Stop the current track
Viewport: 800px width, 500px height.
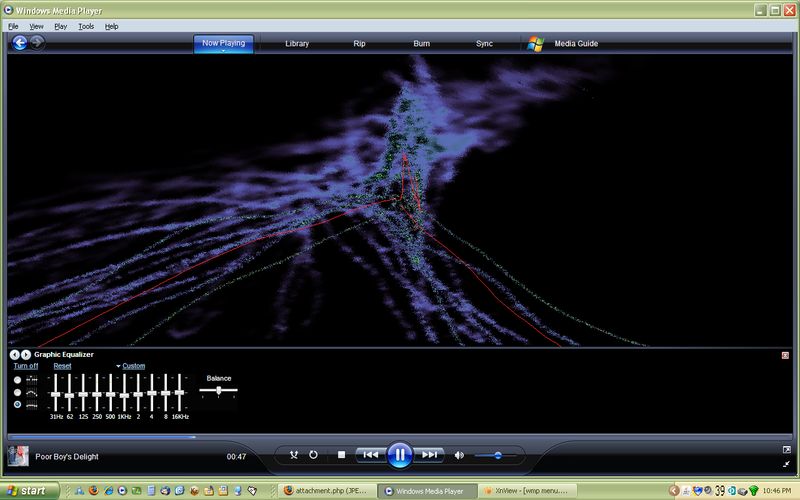click(341, 455)
